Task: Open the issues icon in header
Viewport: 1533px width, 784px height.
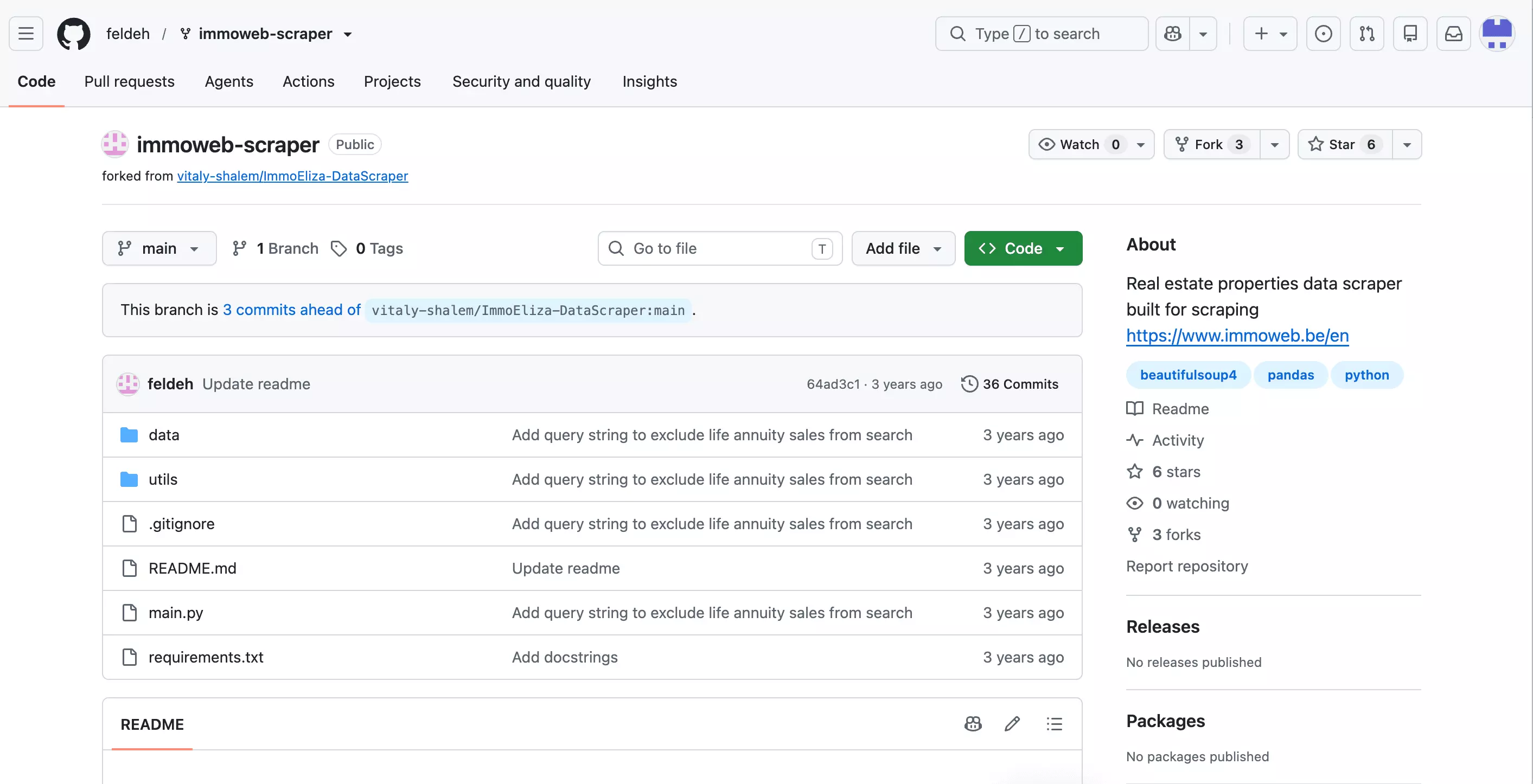Action: coord(1323,34)
